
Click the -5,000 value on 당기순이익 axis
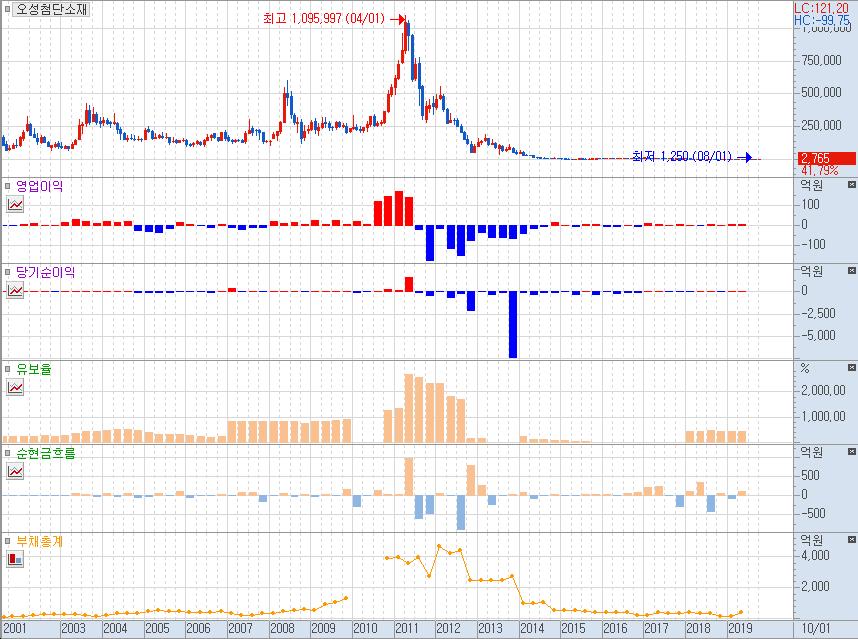(819, 335)
